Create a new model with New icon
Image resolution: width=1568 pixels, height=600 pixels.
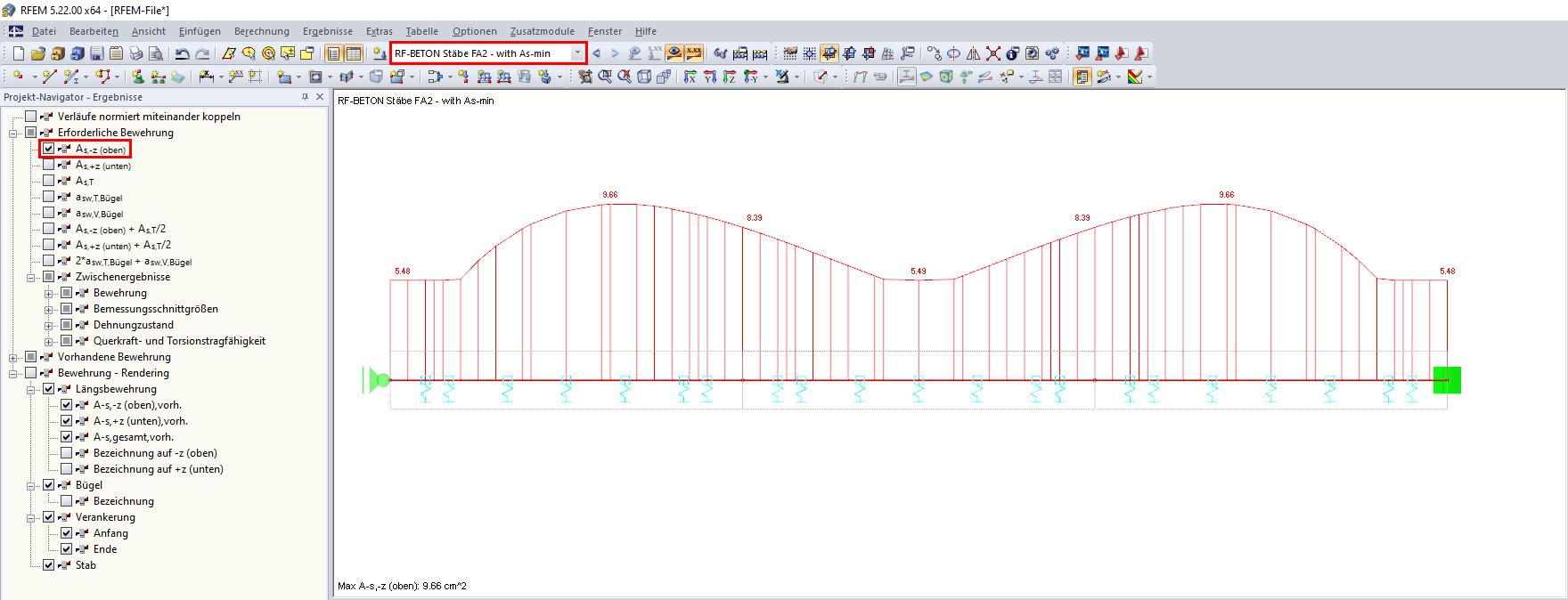click(x=19, y=53)
